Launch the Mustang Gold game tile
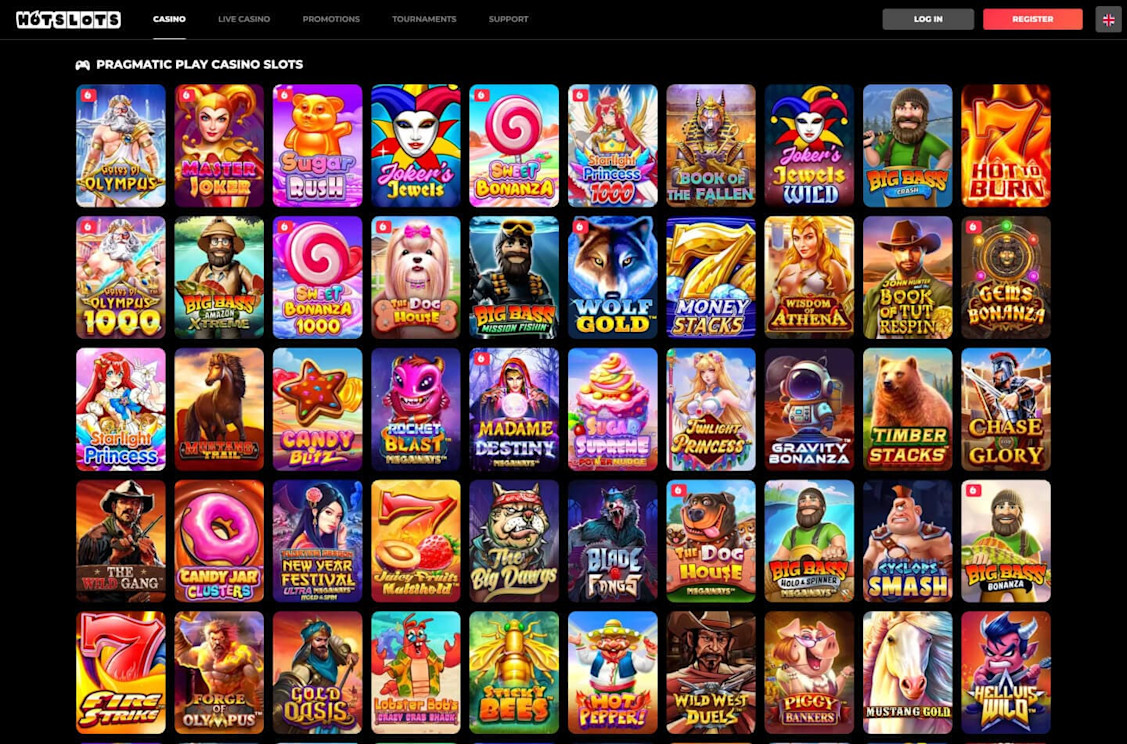 click(908, 673)
